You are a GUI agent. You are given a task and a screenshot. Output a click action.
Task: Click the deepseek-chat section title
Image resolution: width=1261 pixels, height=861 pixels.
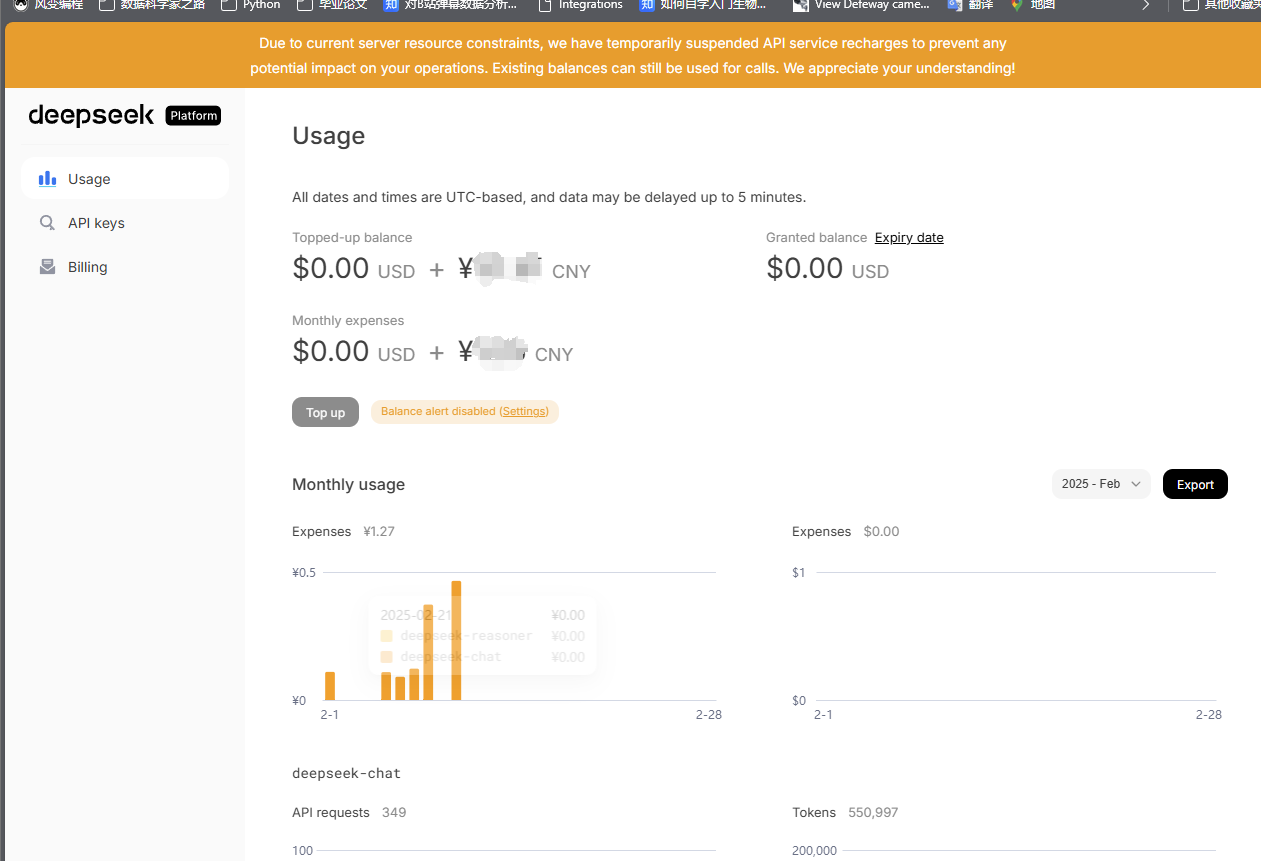coord(346,773)
